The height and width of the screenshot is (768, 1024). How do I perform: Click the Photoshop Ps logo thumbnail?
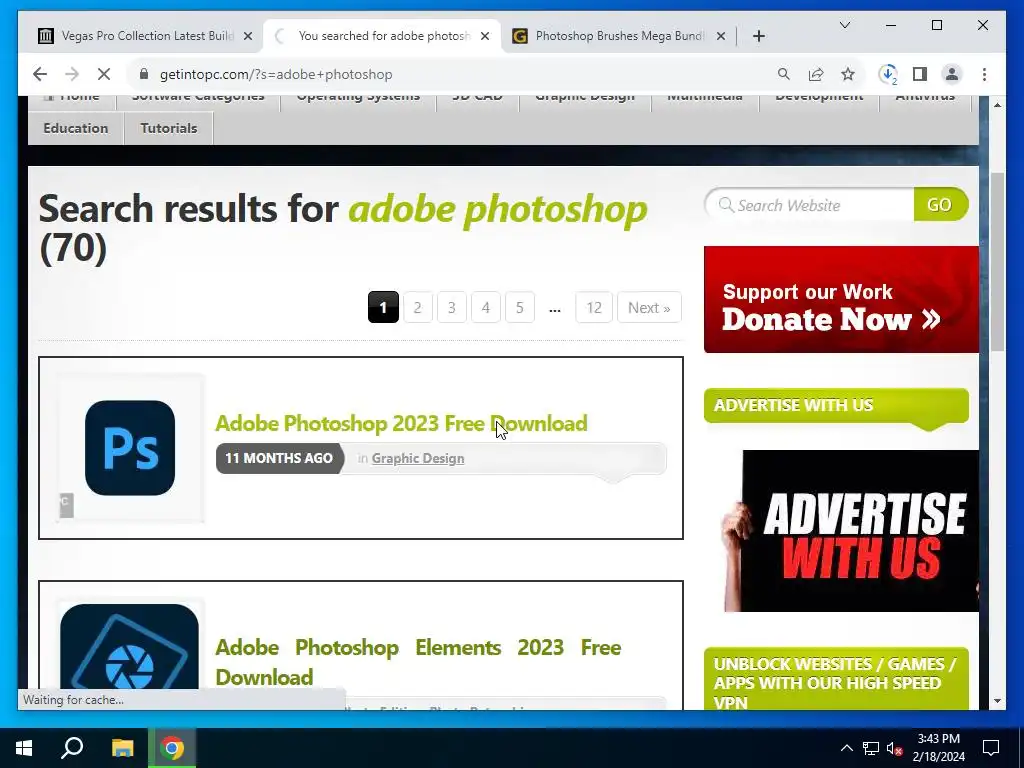(130, 448)
